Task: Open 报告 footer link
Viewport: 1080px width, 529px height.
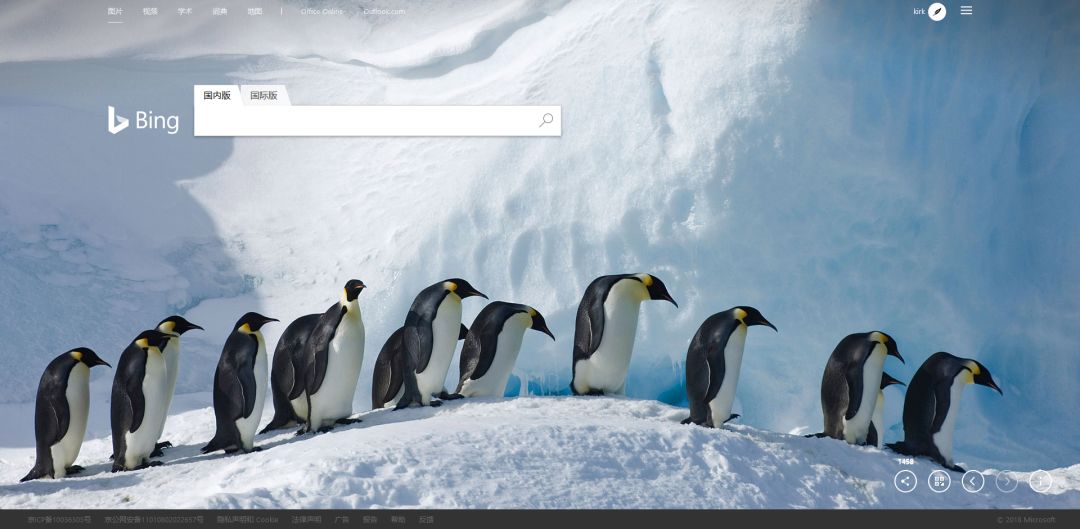Action: [370, 519]
